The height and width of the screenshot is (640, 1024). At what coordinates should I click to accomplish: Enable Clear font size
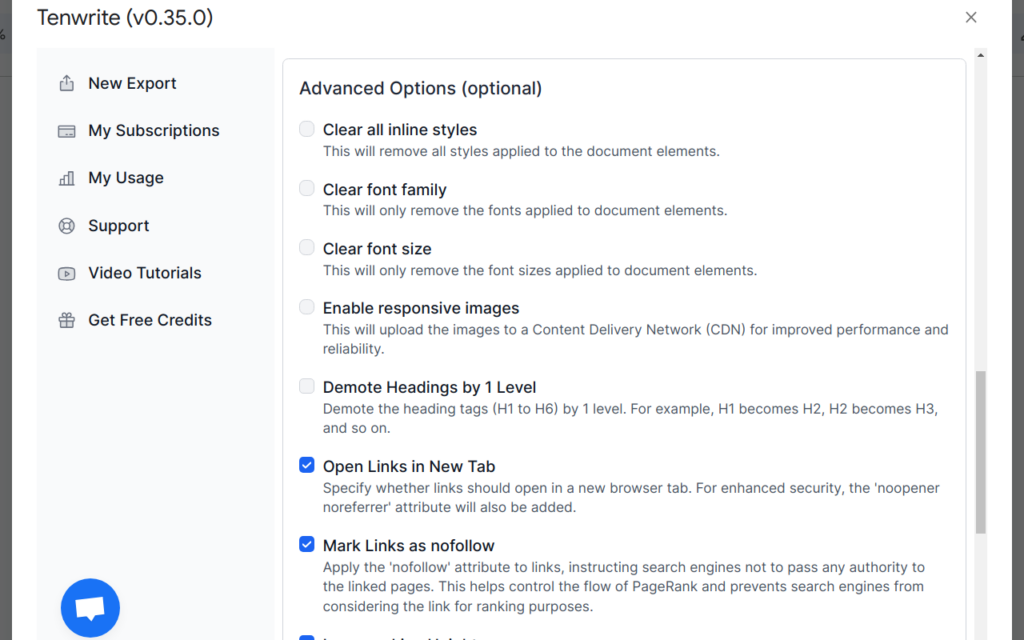tap(306, 246)
